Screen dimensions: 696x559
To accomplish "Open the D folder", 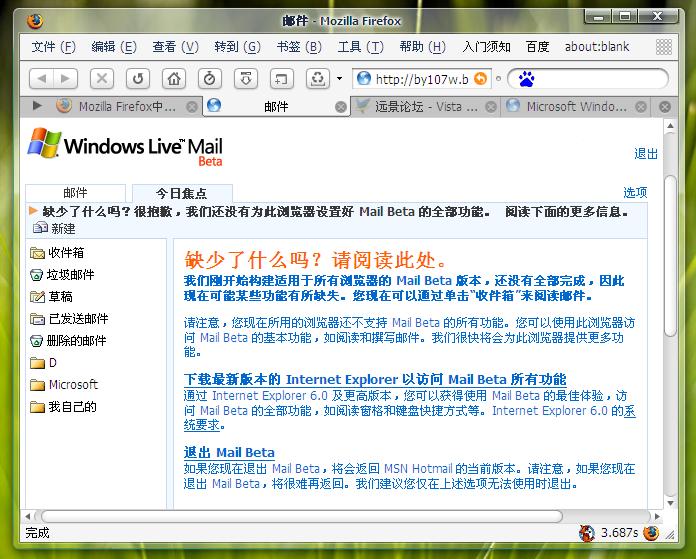I will click(x=44, y=363).
